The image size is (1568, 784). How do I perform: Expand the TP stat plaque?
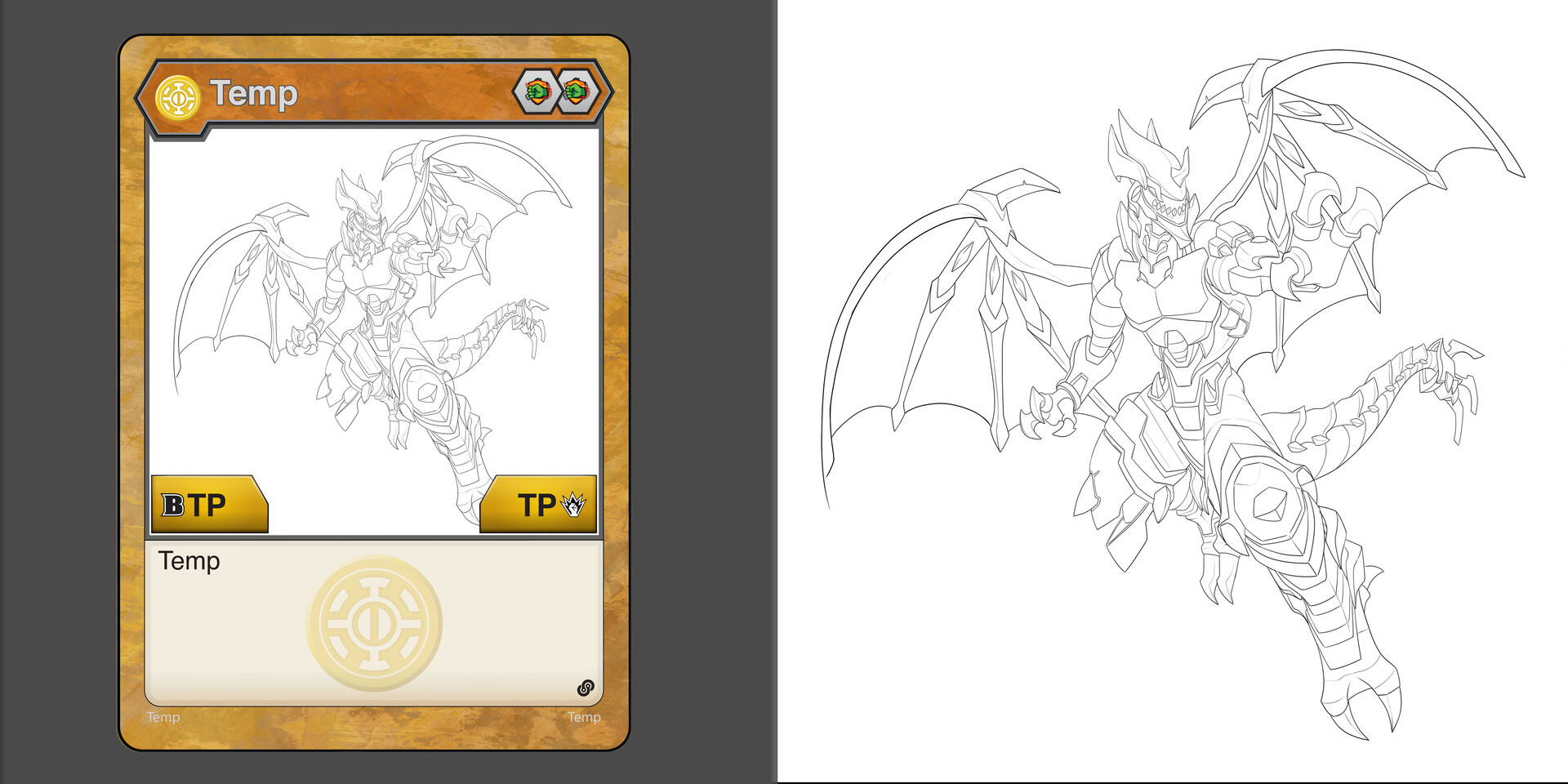pos(539,505)
